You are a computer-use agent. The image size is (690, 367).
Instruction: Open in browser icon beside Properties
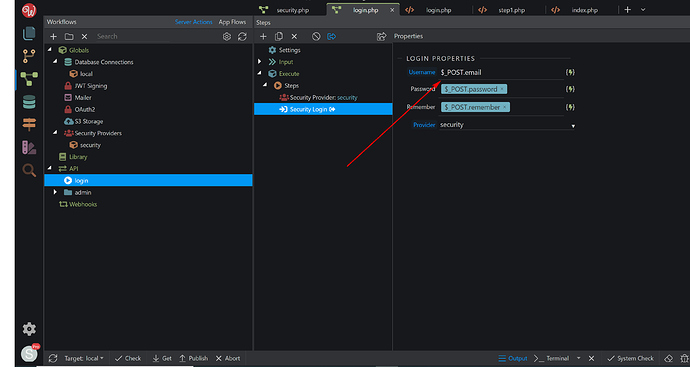(382, 37)
